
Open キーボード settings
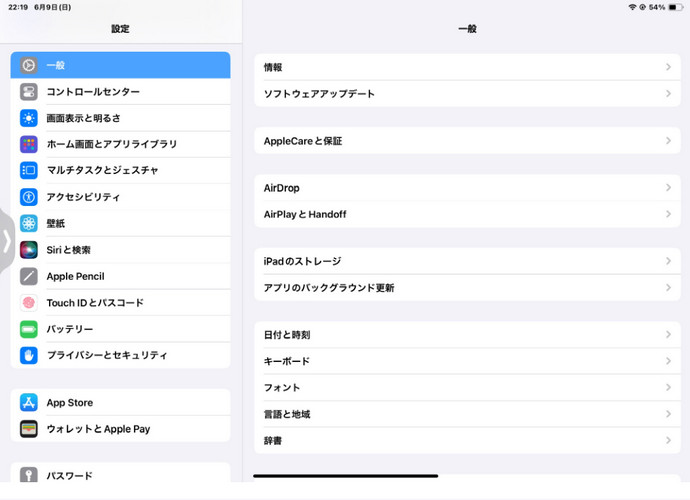pyautogui.click(x=460, y=361)
